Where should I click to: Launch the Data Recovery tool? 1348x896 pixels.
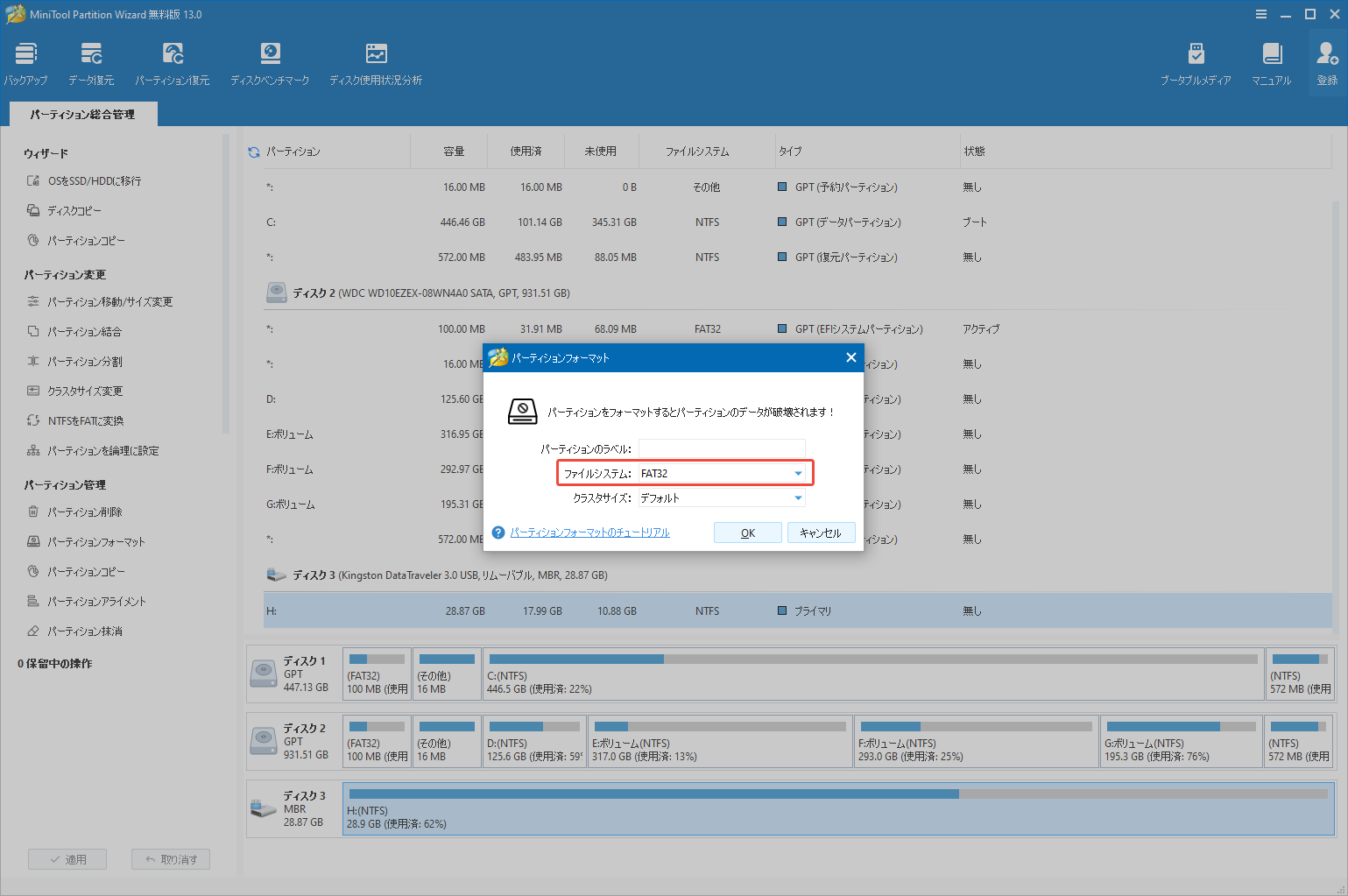click(90, 61)
